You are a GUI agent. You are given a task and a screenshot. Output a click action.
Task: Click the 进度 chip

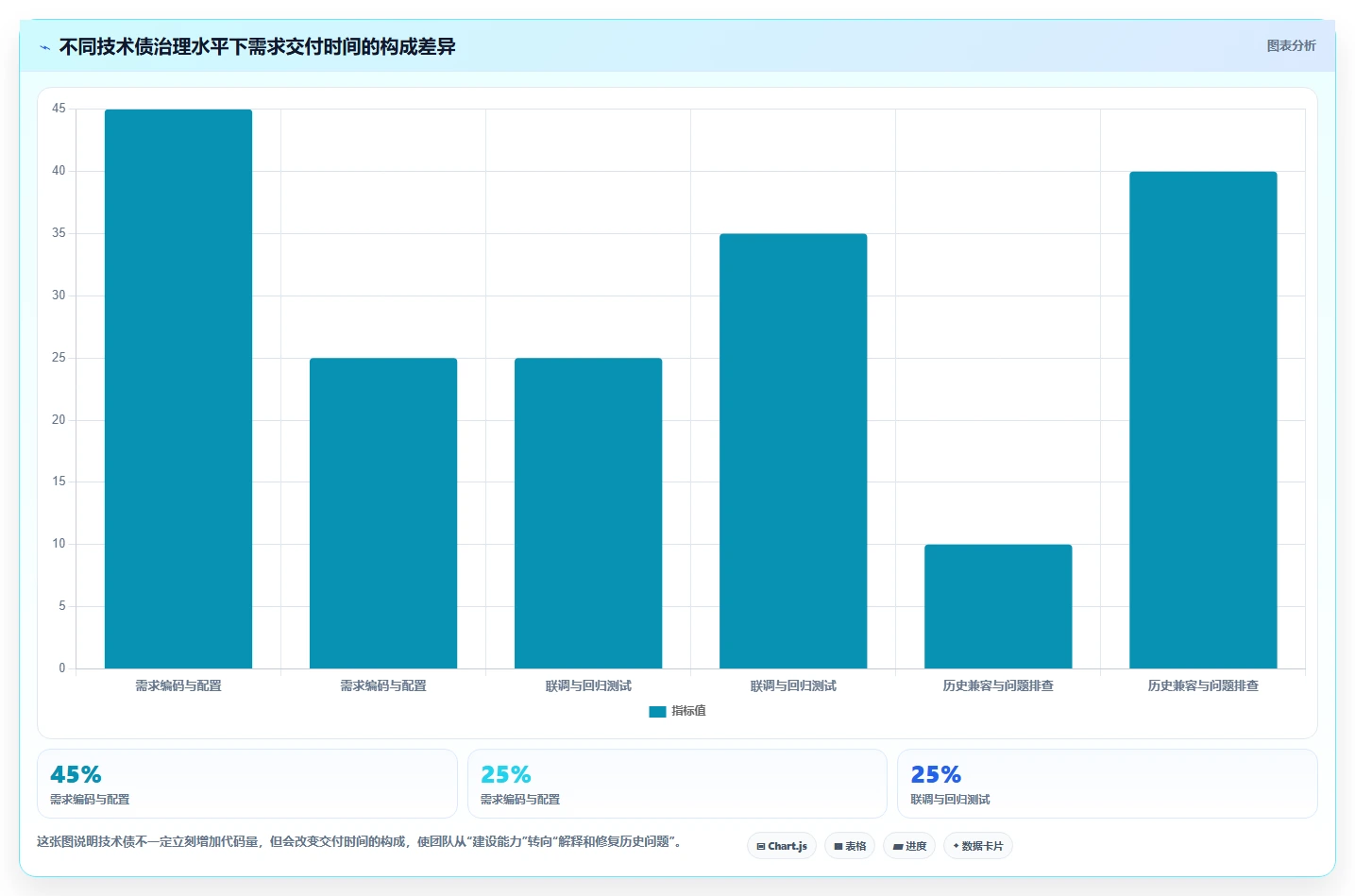909,846
